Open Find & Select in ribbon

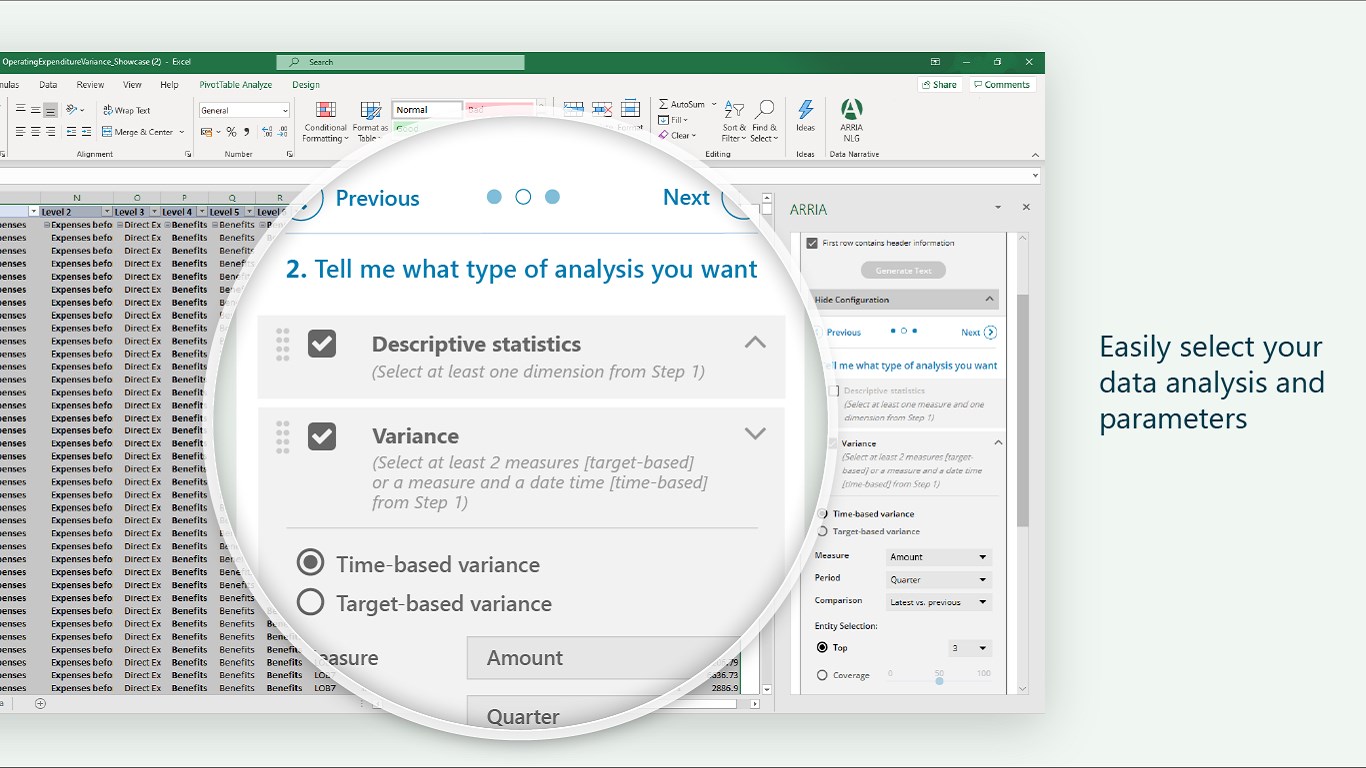(x=765, y=121)
